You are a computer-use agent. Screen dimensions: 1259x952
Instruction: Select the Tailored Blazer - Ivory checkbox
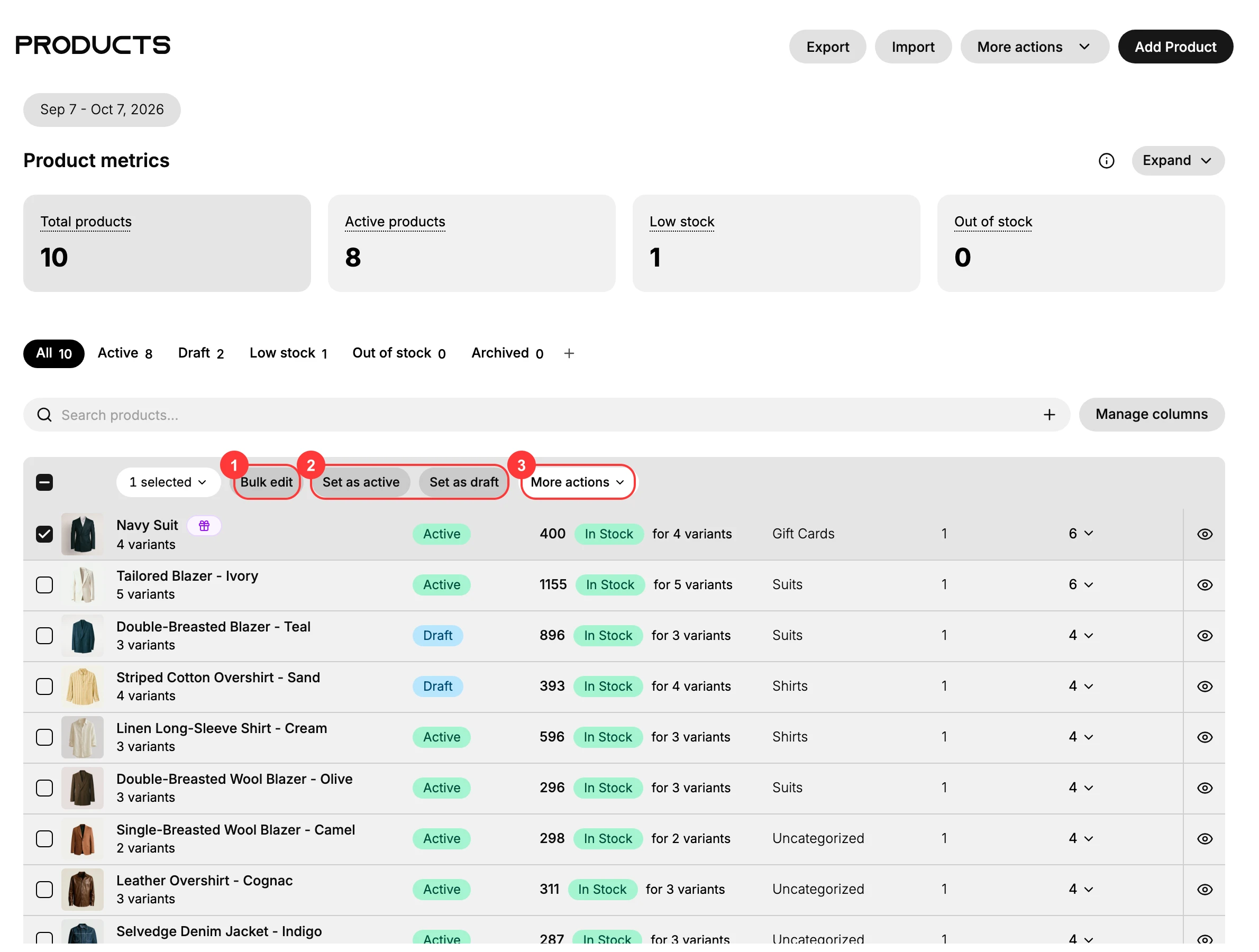click(x=44, y=585)
